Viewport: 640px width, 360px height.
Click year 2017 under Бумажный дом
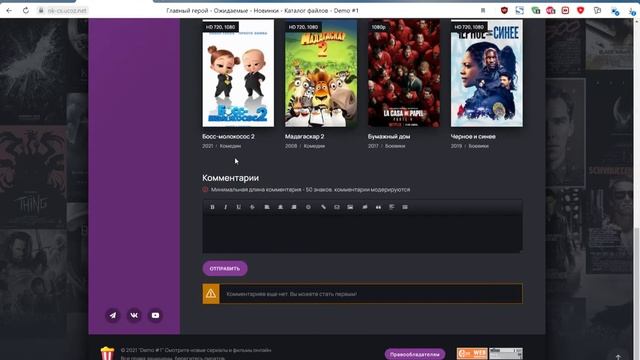click(373, 146)
